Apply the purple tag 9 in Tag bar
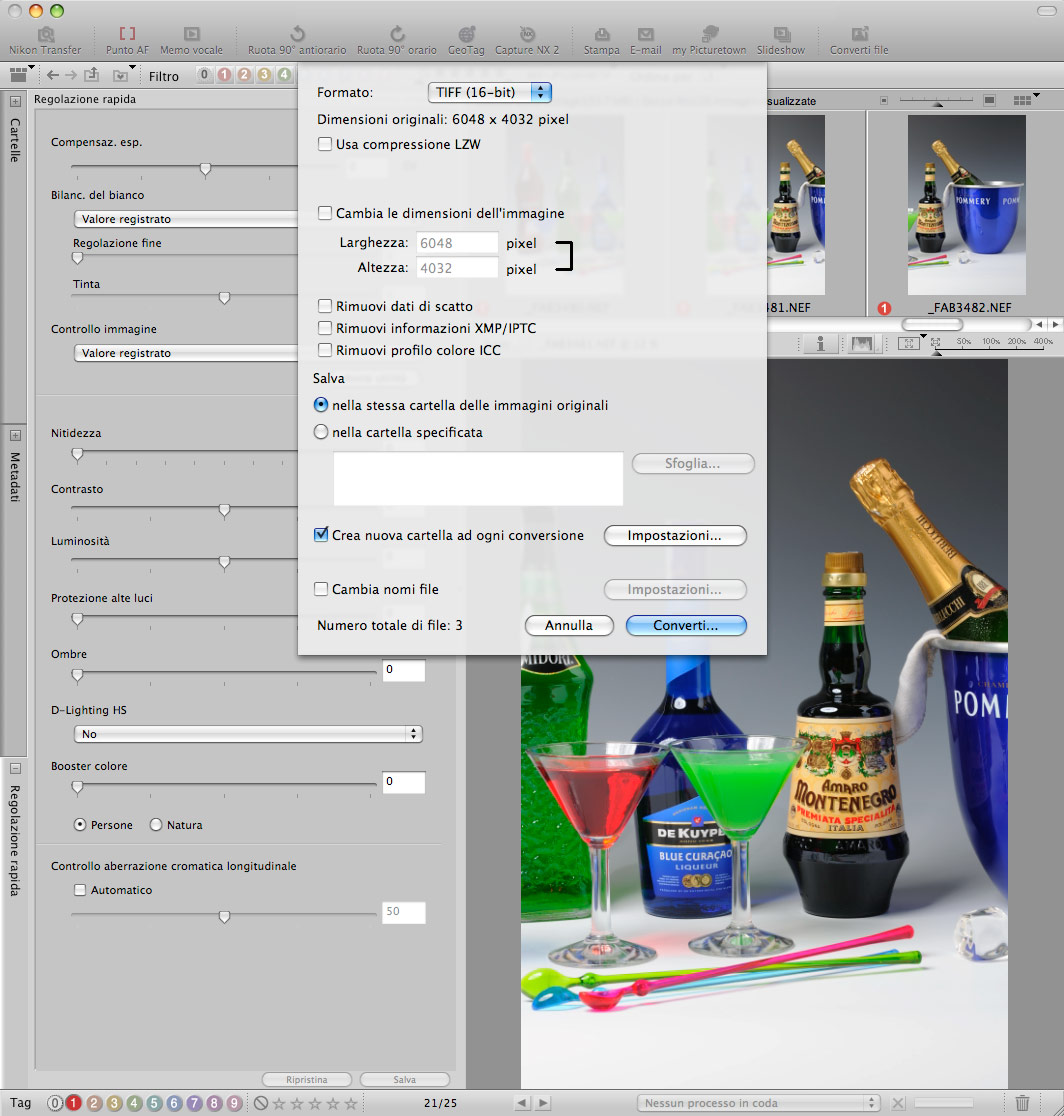1064x1116 pixels. pyautogui.click(x=234, y=1103)
